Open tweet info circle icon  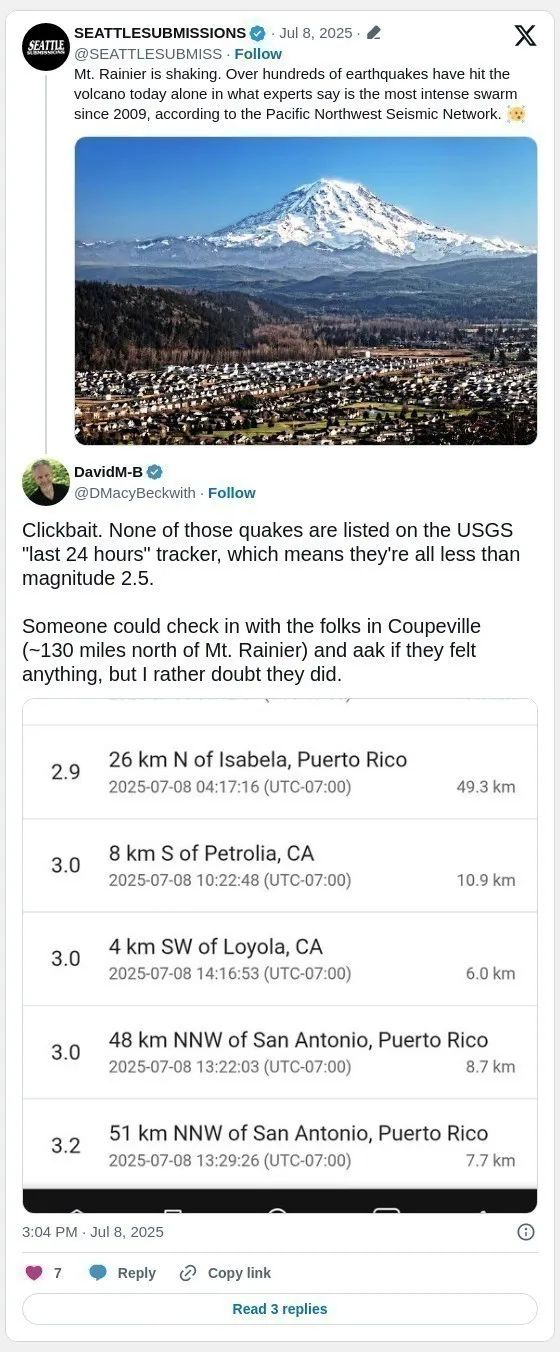click(x=526, y=1232)
